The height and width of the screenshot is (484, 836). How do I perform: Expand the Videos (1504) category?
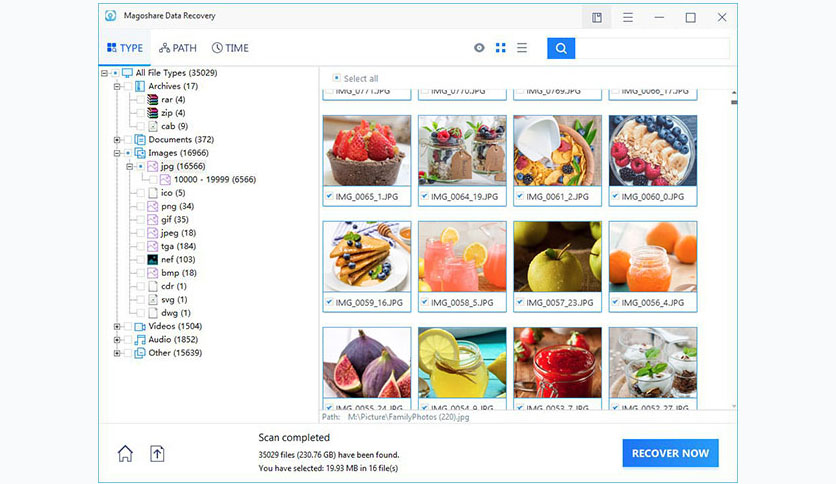117,326
